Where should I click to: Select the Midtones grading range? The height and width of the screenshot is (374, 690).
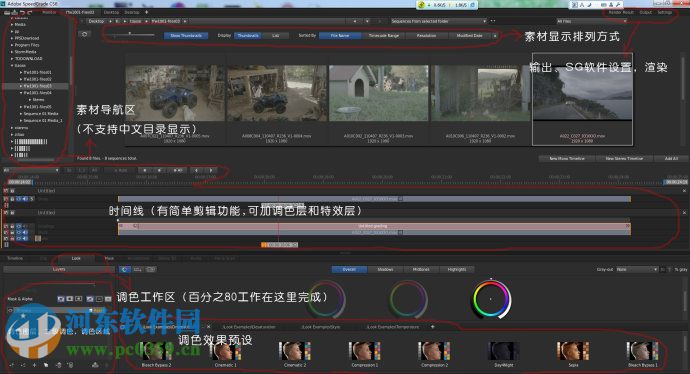tap(421, 269)
